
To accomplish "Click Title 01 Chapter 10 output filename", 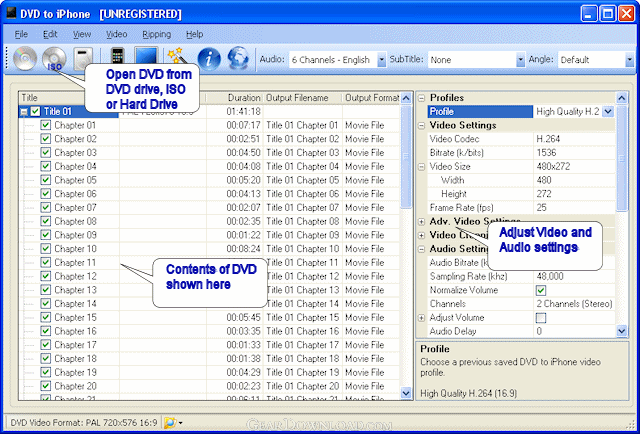I will pos(302,249).
